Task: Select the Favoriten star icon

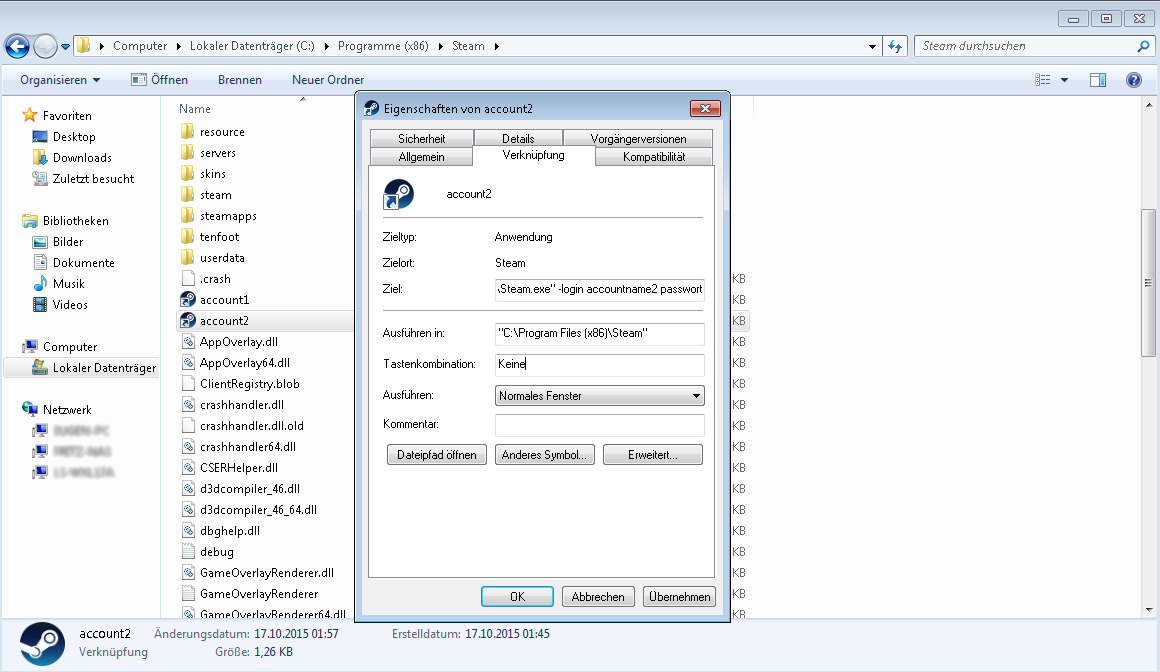Action: pos(30,115)
